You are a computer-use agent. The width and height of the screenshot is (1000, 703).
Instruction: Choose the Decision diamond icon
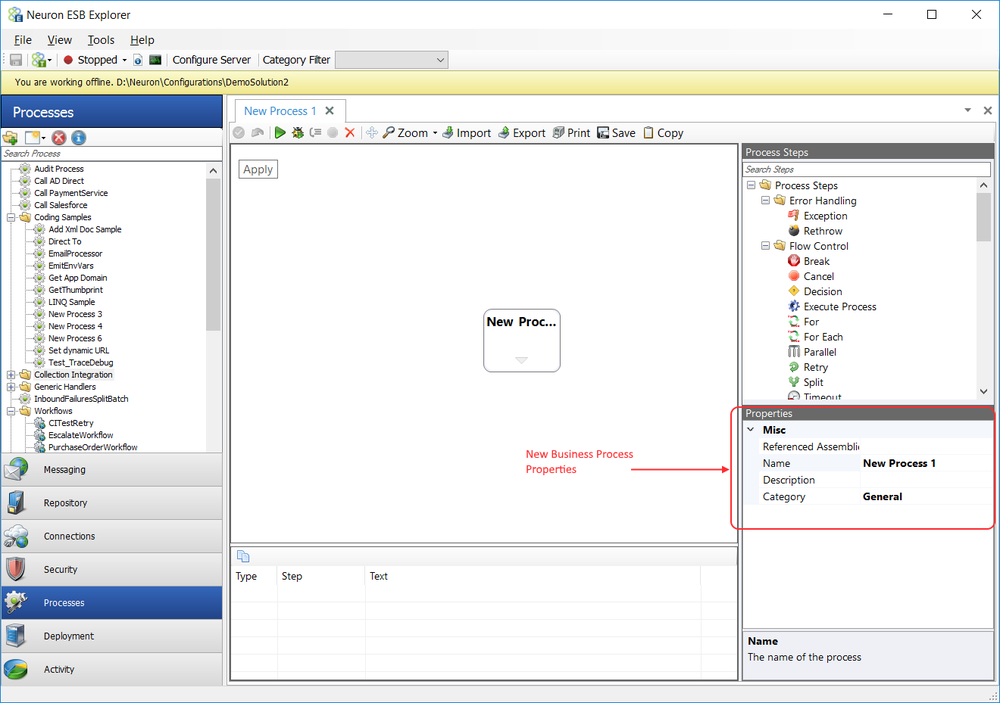(x=793, y=291)
